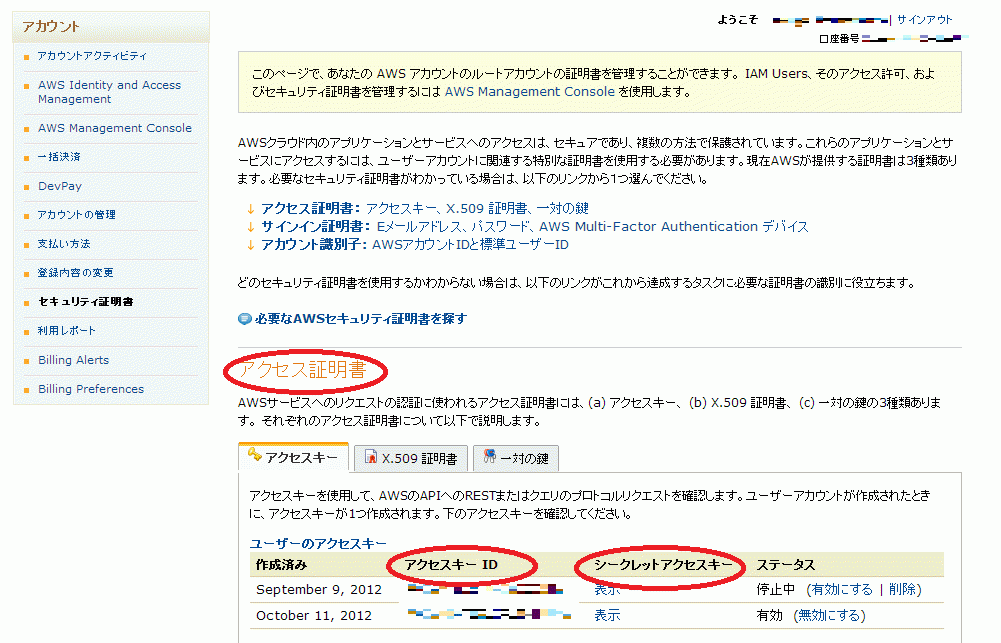This screenshot has height=643, width=1001.
Task: Click the アカウント sidebar heading
Action: pyautogui.click(x=51, y=27)
